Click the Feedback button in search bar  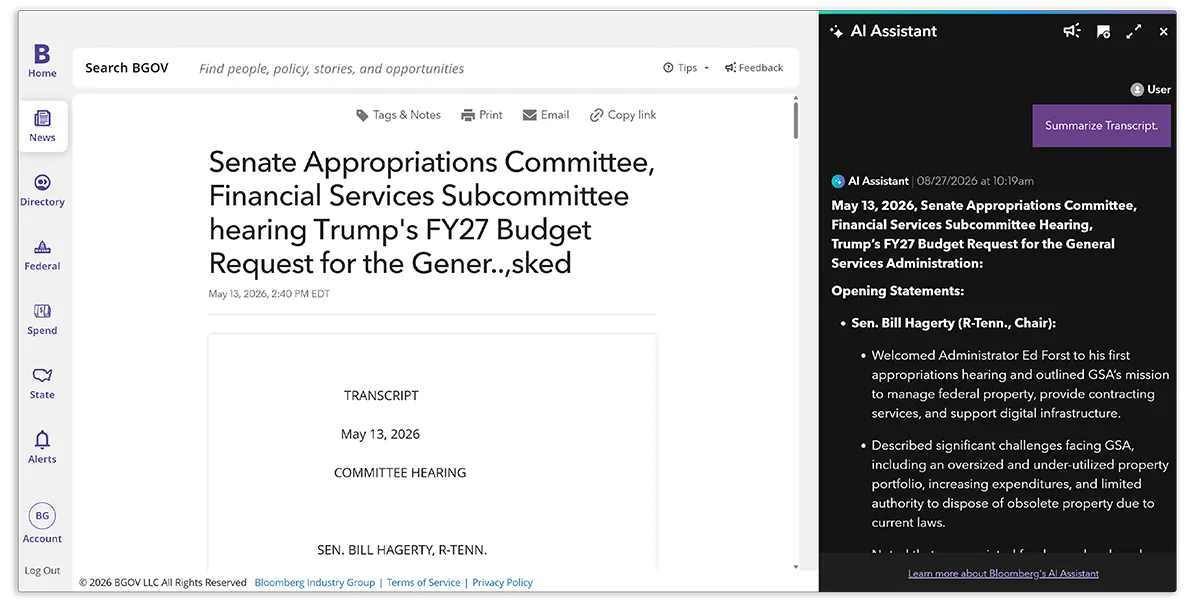pos(754,68)
